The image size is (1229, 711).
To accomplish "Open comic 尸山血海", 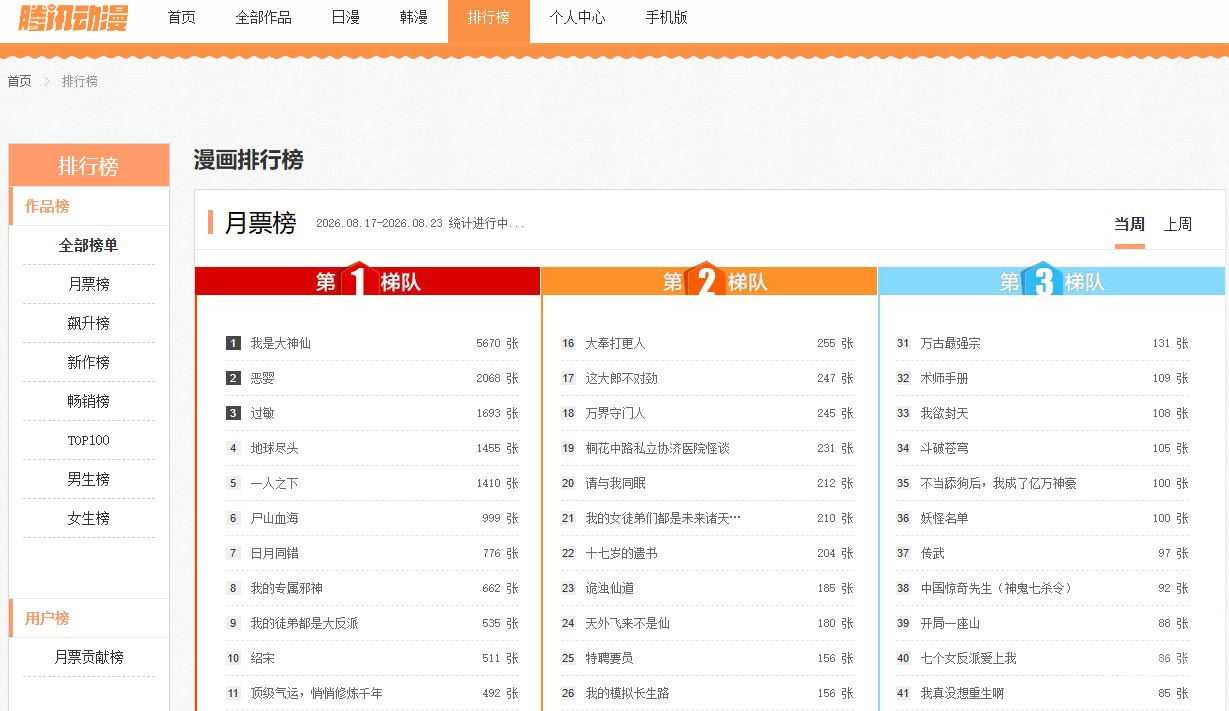I will coord(275,518).
